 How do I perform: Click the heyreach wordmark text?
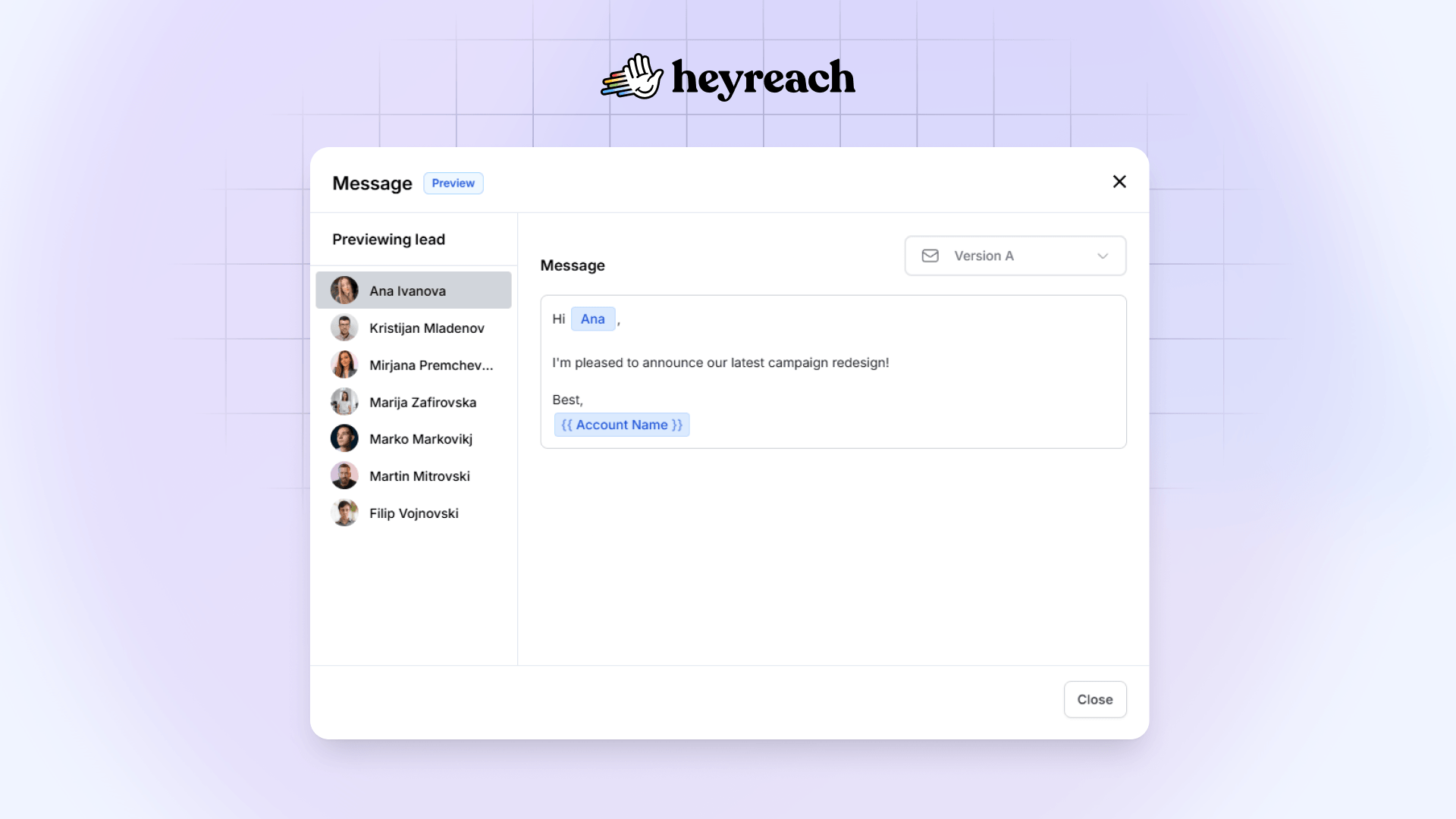tap(764, 78)
